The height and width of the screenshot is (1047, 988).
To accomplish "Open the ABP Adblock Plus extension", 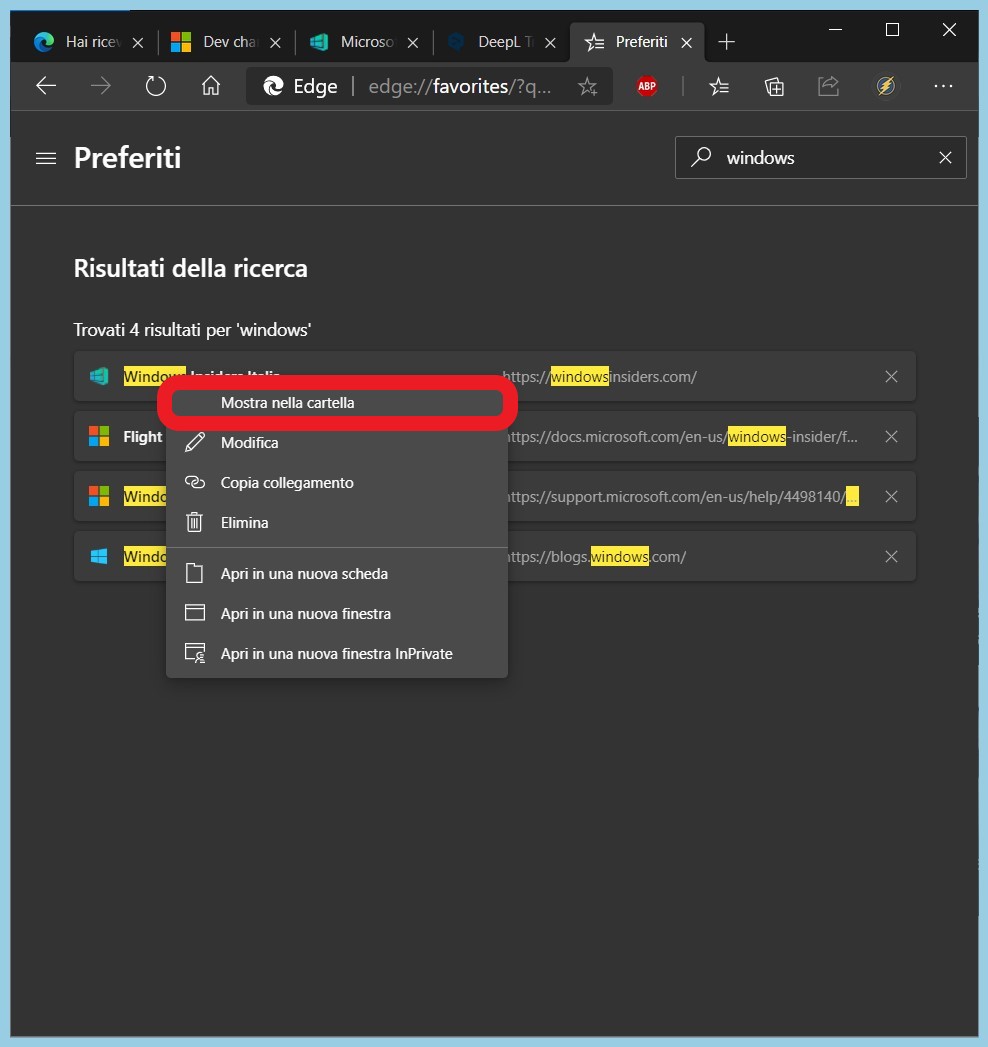I will click(x=646, y=86).
